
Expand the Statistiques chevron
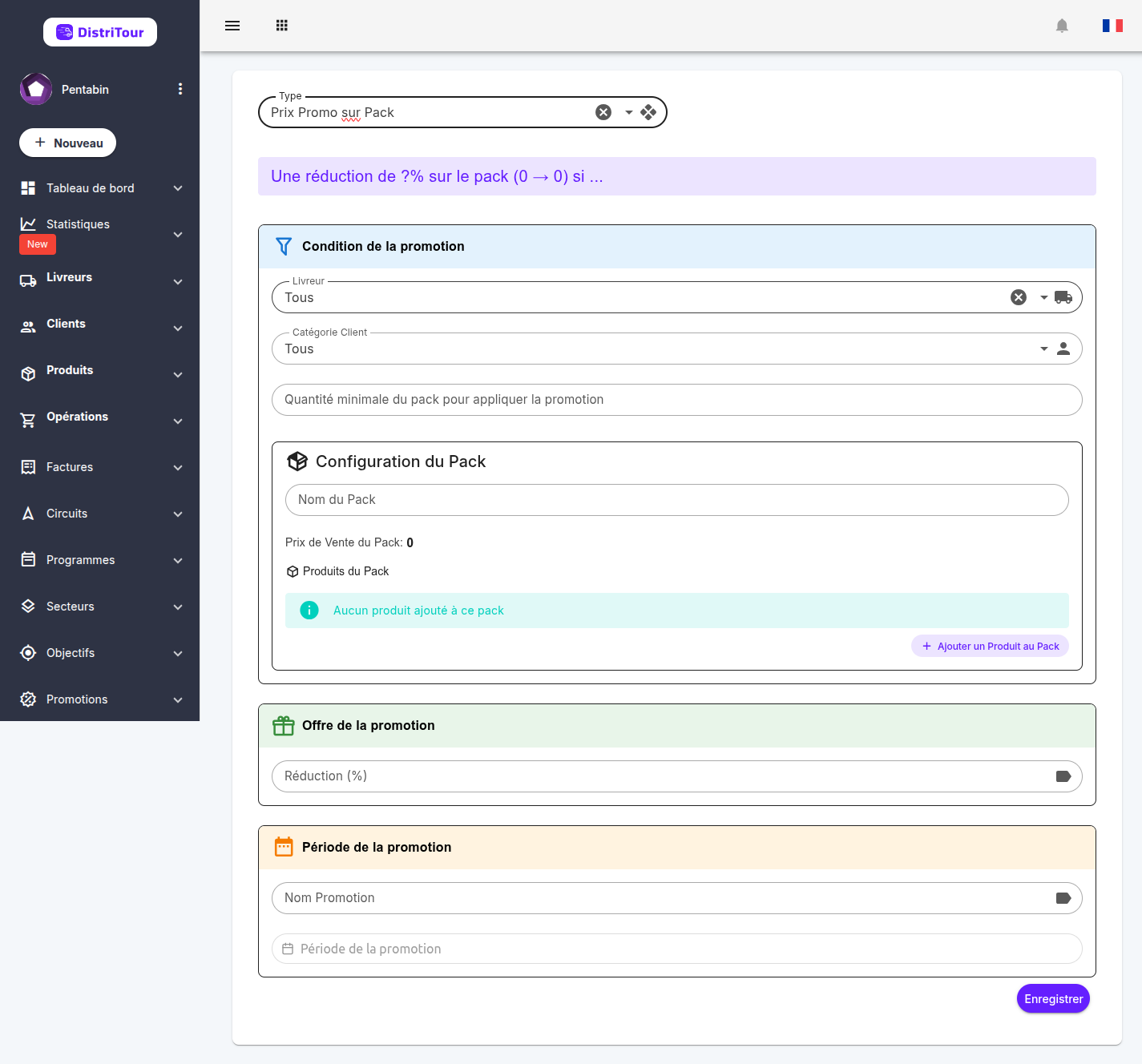click(178, 235)
